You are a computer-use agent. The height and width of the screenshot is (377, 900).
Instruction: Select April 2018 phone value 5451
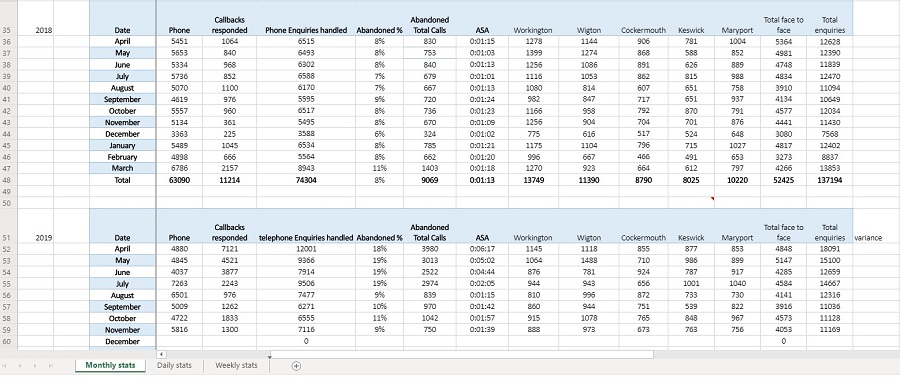click(180, 41)
